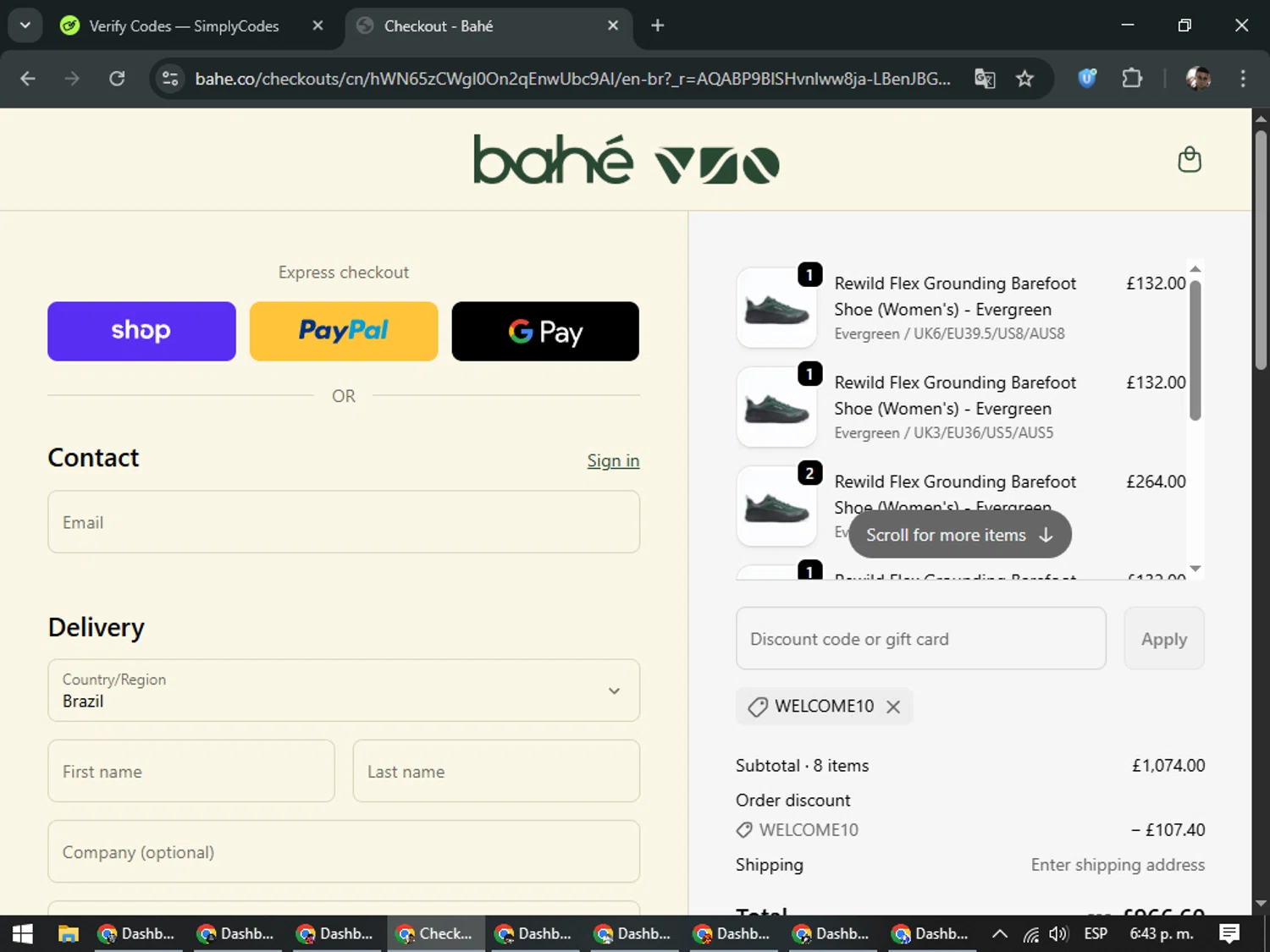Go back to the previous page
Image resolution: width=1270 pixels, height=952 pixels.
tap(28, 79)
